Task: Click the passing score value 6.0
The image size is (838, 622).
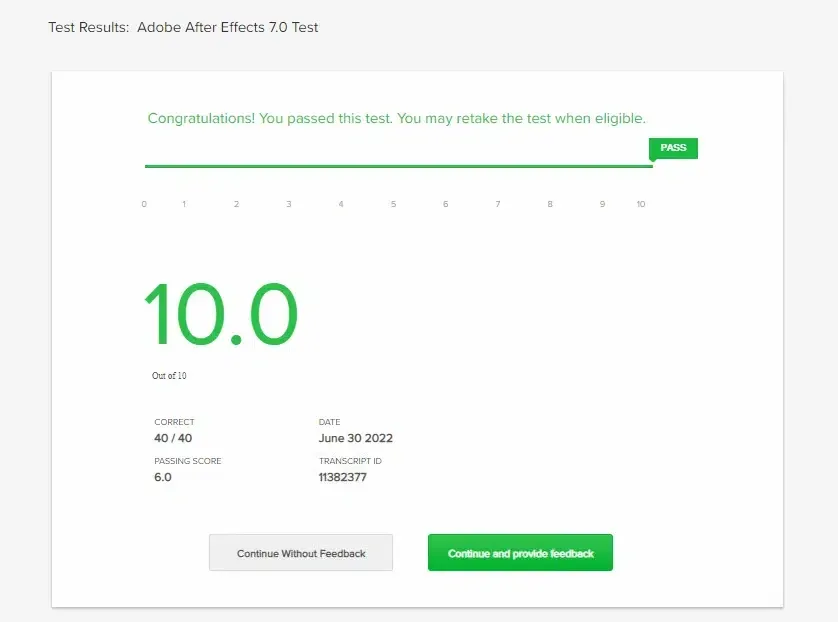Action: (x=163, y=477)
